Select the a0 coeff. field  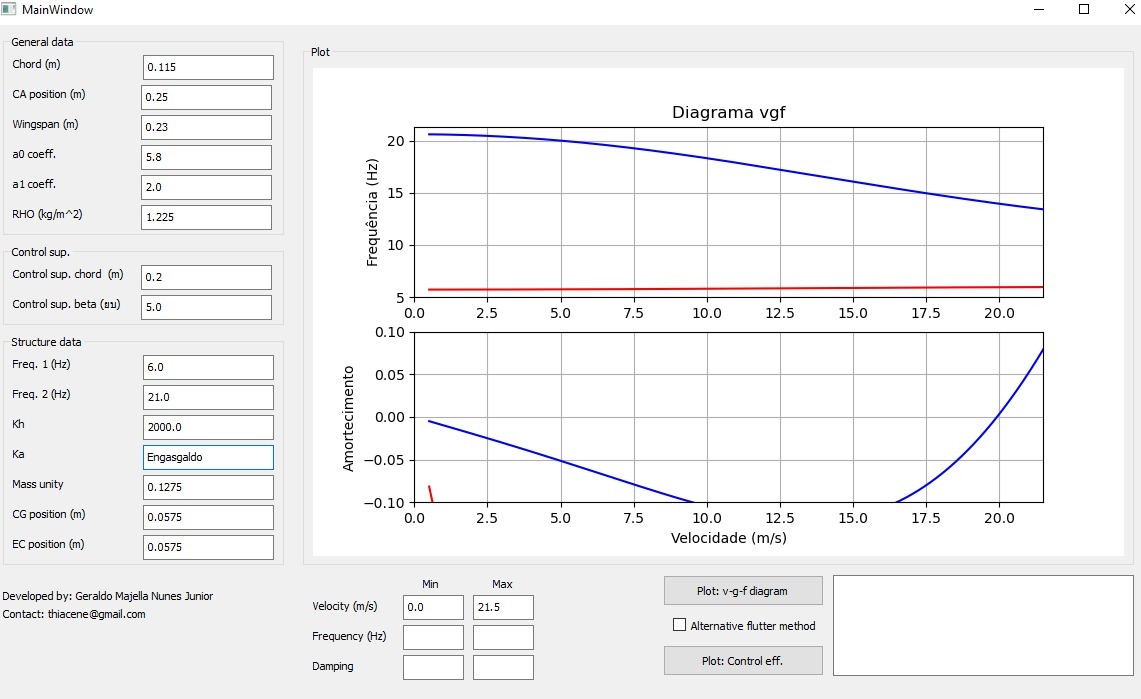pyautogui.click(x=206, y=157)
